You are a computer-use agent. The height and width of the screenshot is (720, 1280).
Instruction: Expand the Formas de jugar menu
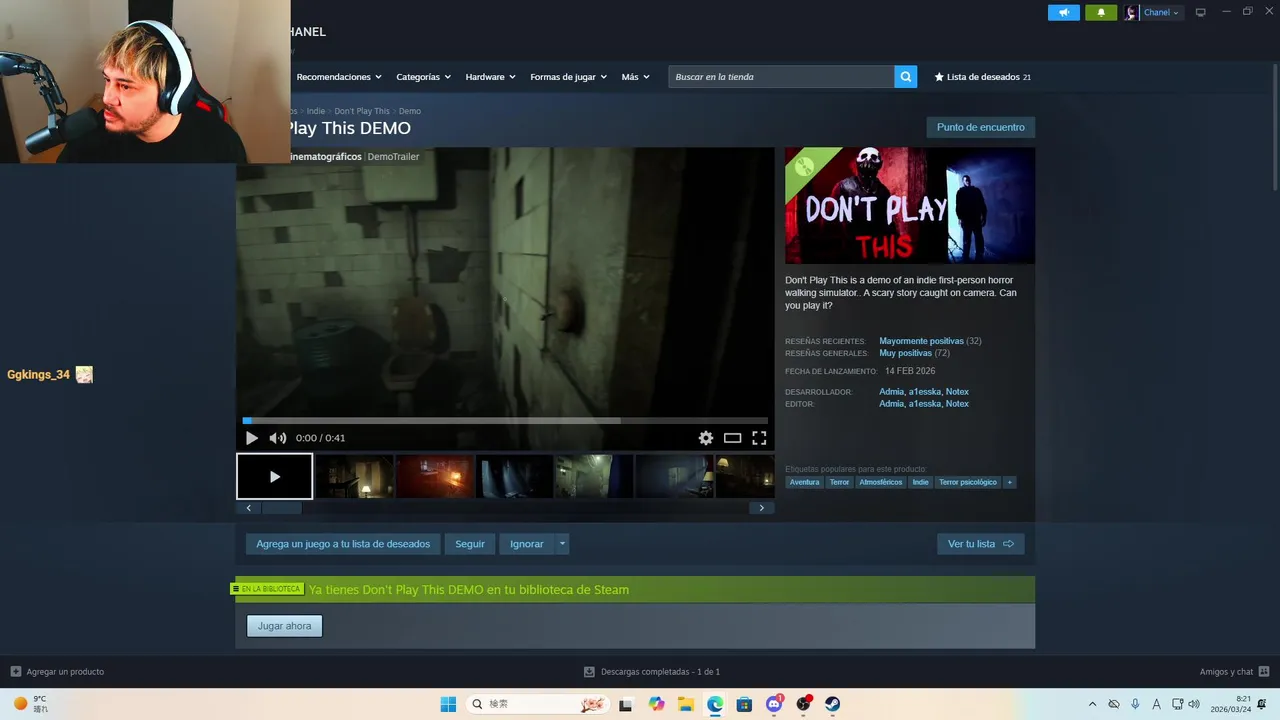[568, 77]
